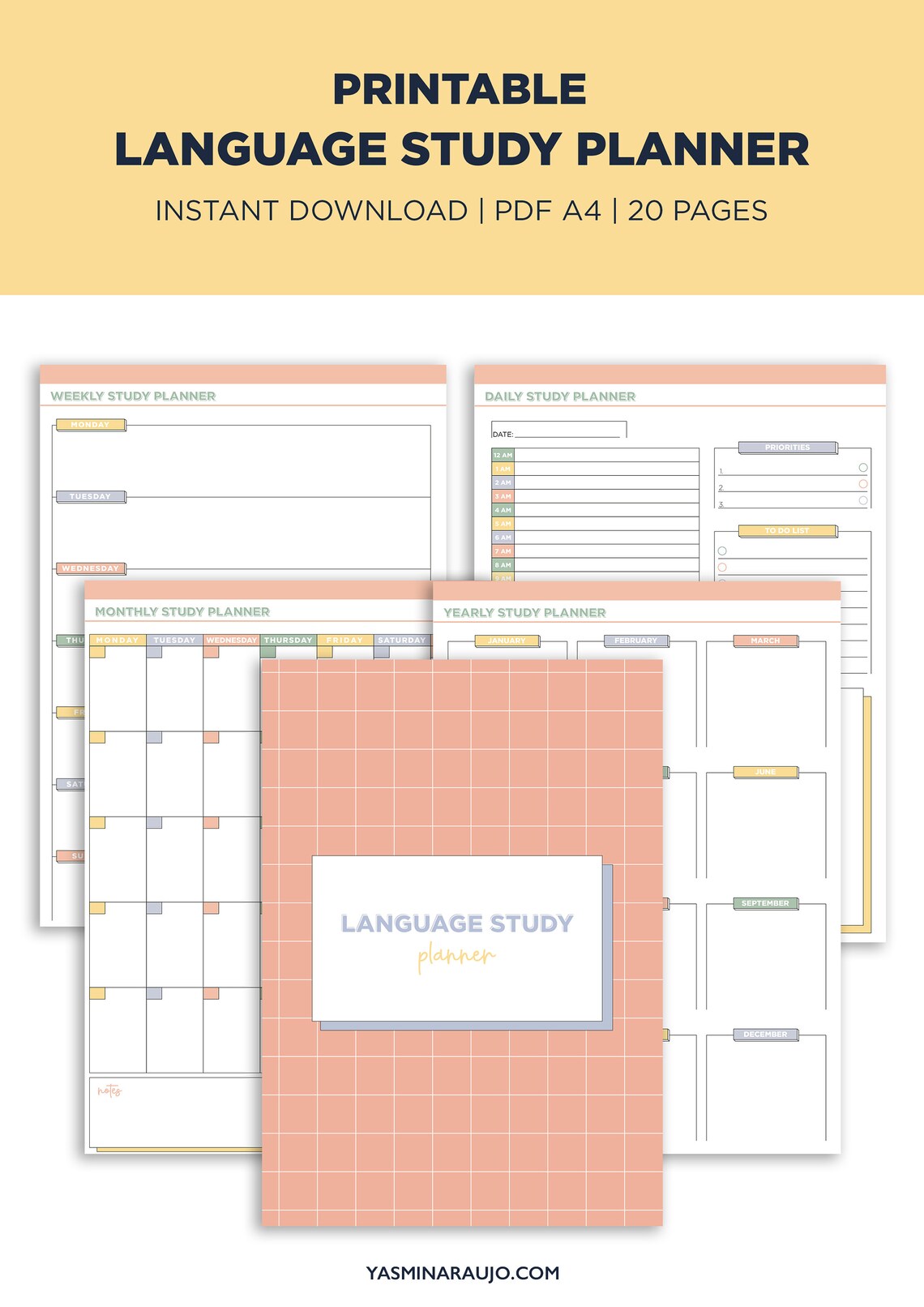924x1307 pixels.
Task: Select the FEBRUARY label on the yearly planner
Action: pos(635,641)
